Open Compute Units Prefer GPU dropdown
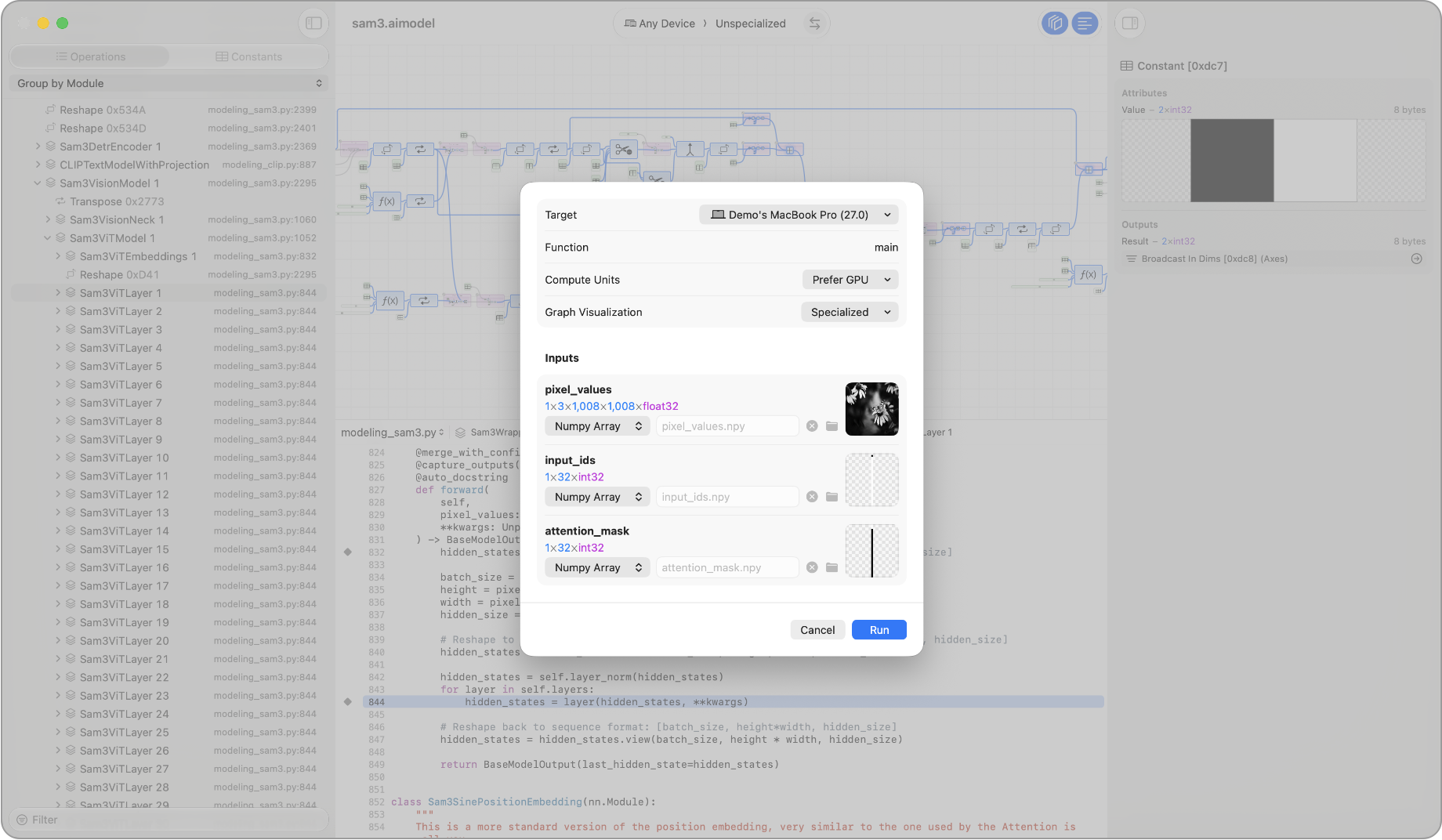Viewport: 1442px width, 840px height. pyautogui.click(x=850, y=280)
